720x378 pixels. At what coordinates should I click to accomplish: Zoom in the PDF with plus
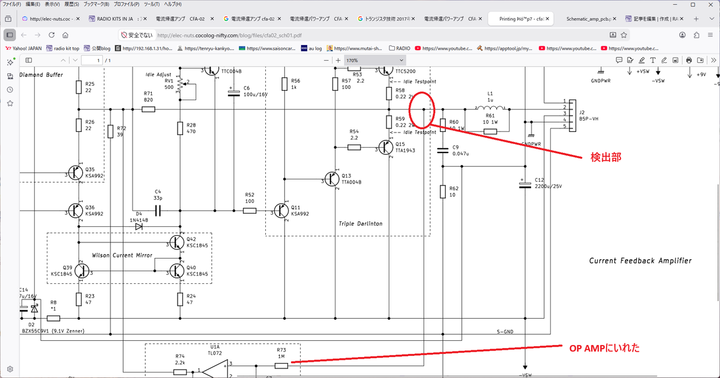(x=338, y=60)
